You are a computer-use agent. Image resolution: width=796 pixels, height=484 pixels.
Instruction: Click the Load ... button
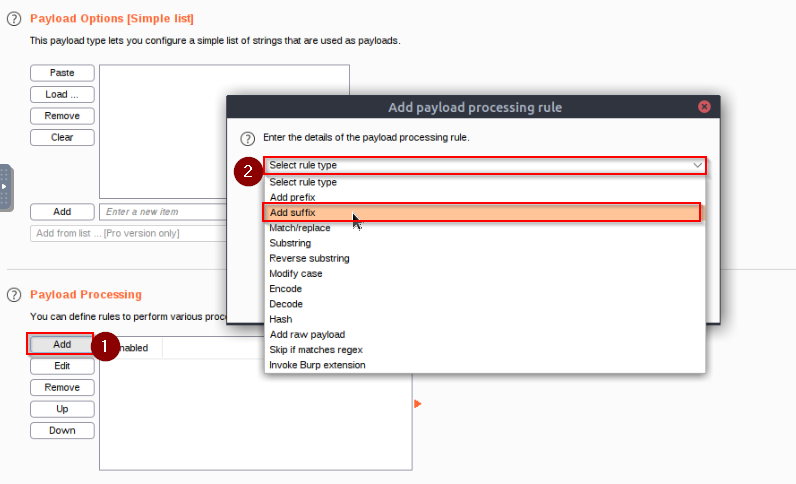tap(62, 94)
